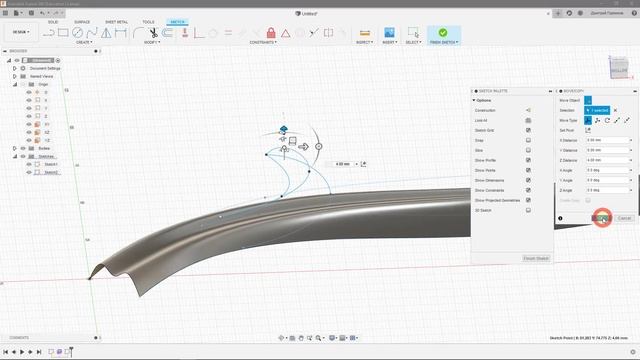Viewport: 640px width, 360px height.
Task: Click the Insert image icon
Action: [389, 33]
